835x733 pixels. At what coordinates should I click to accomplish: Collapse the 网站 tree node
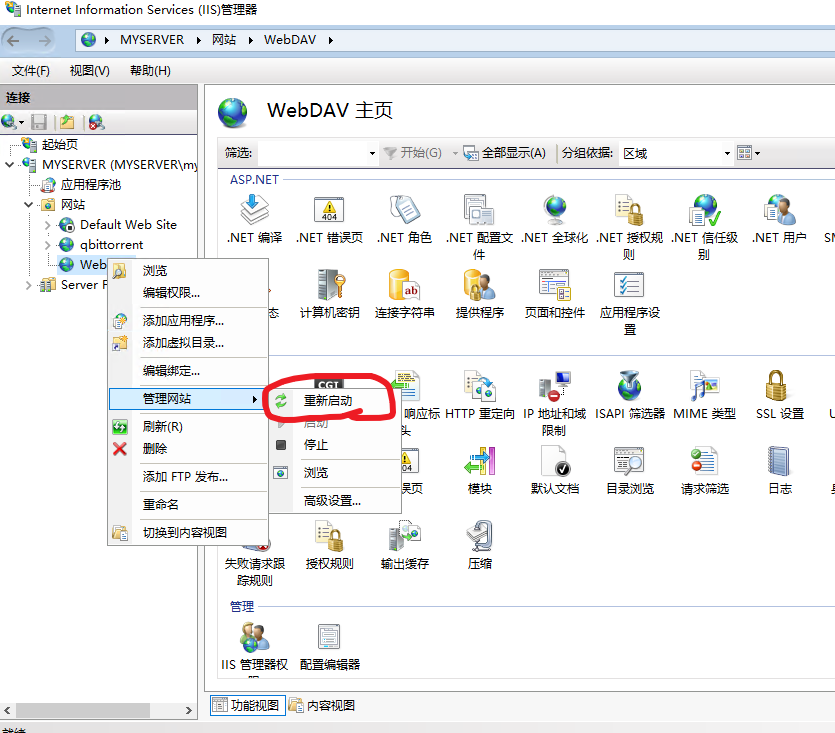(28, 205)
